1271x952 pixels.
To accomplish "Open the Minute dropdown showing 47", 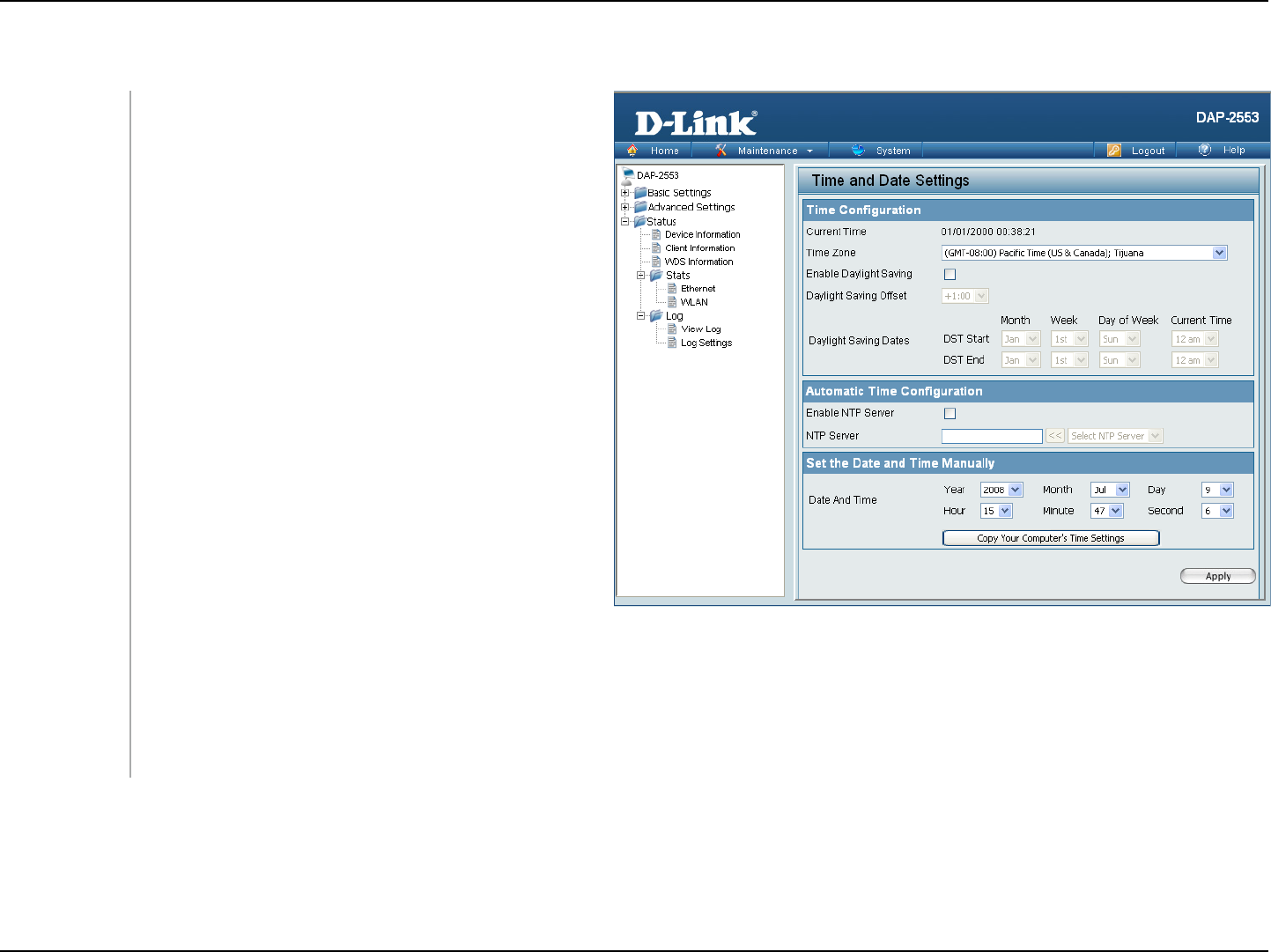I will pyautogui.click(x=1107, y=511).
